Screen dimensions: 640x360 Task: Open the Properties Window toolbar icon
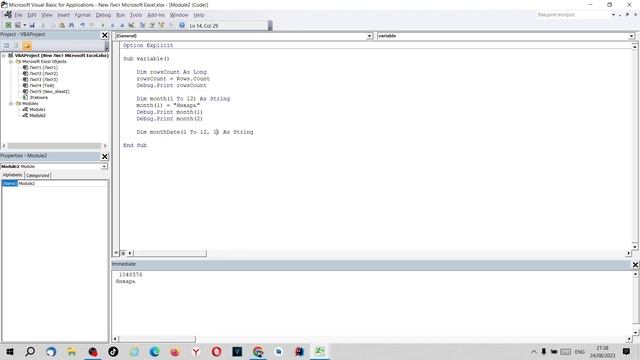click(152, 25)
